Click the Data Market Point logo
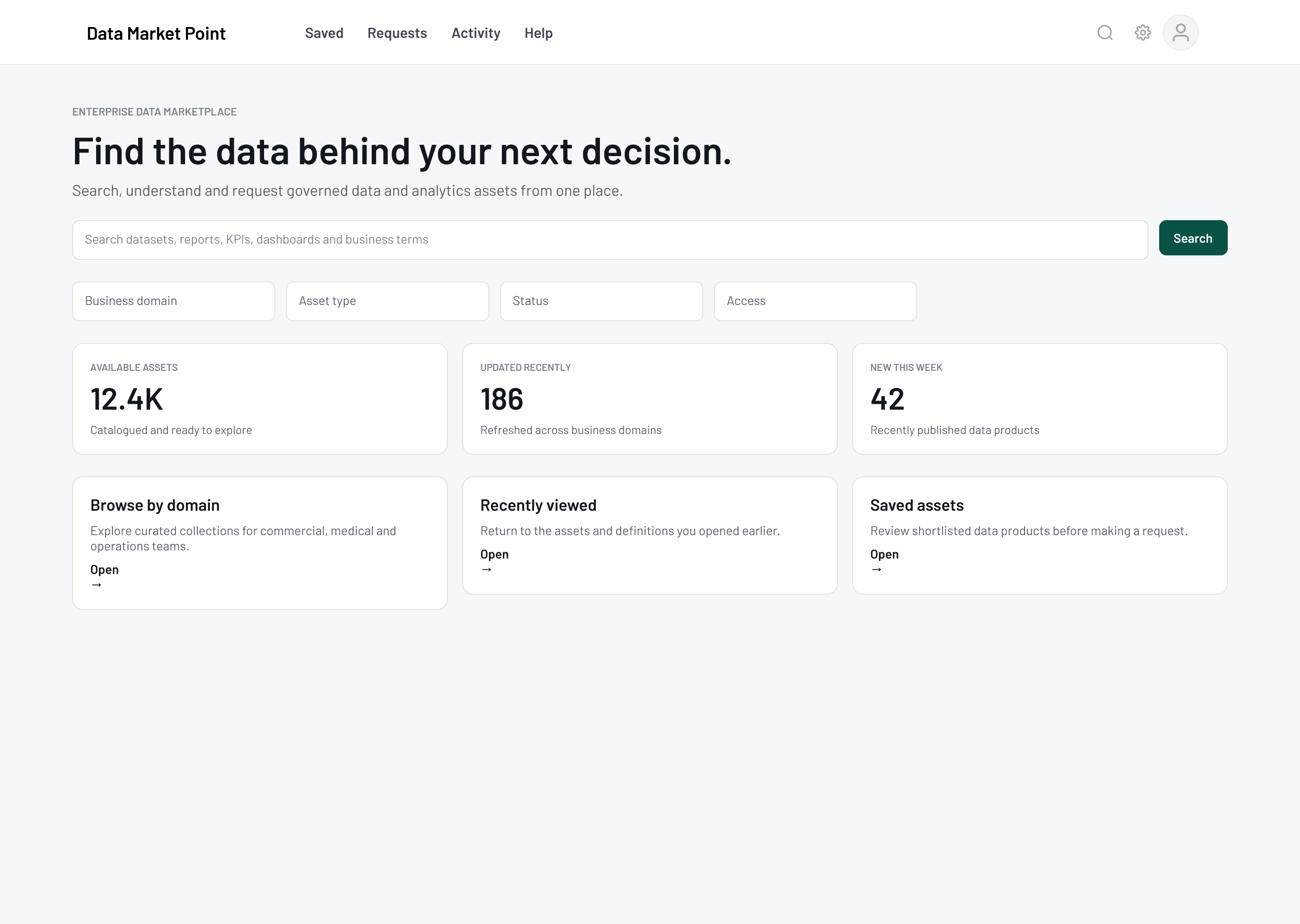Viewport: 1300px width, 924px height. 156,33
